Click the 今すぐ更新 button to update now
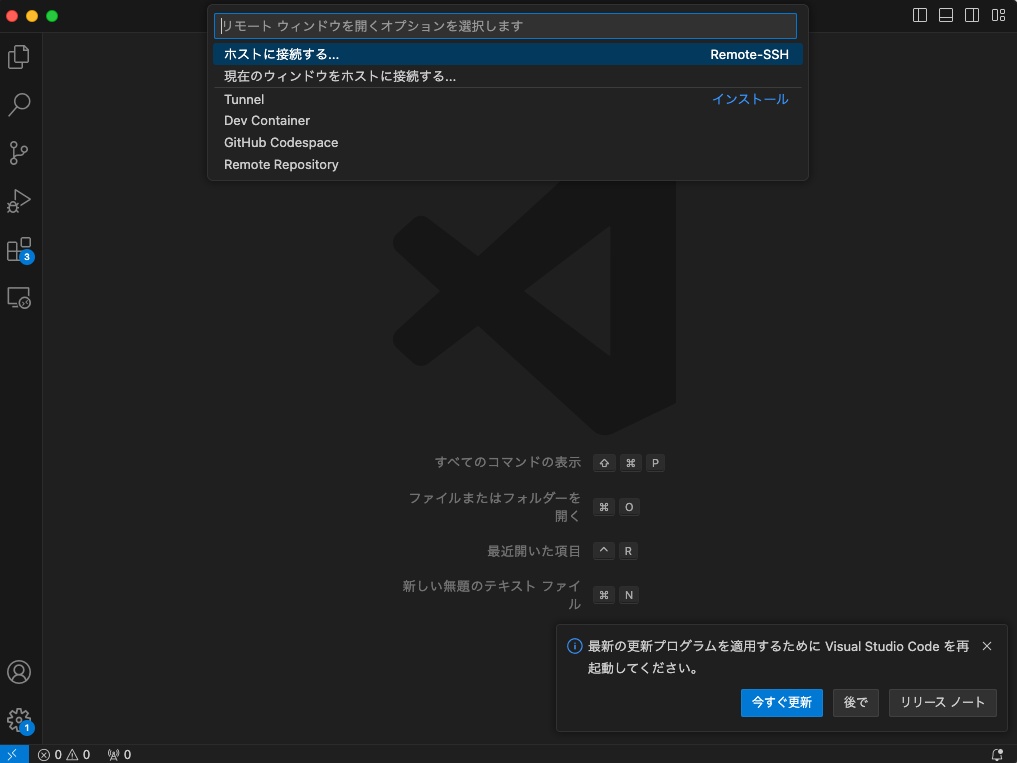Screen dimensions: 1017x763 (x=781, y=702)
